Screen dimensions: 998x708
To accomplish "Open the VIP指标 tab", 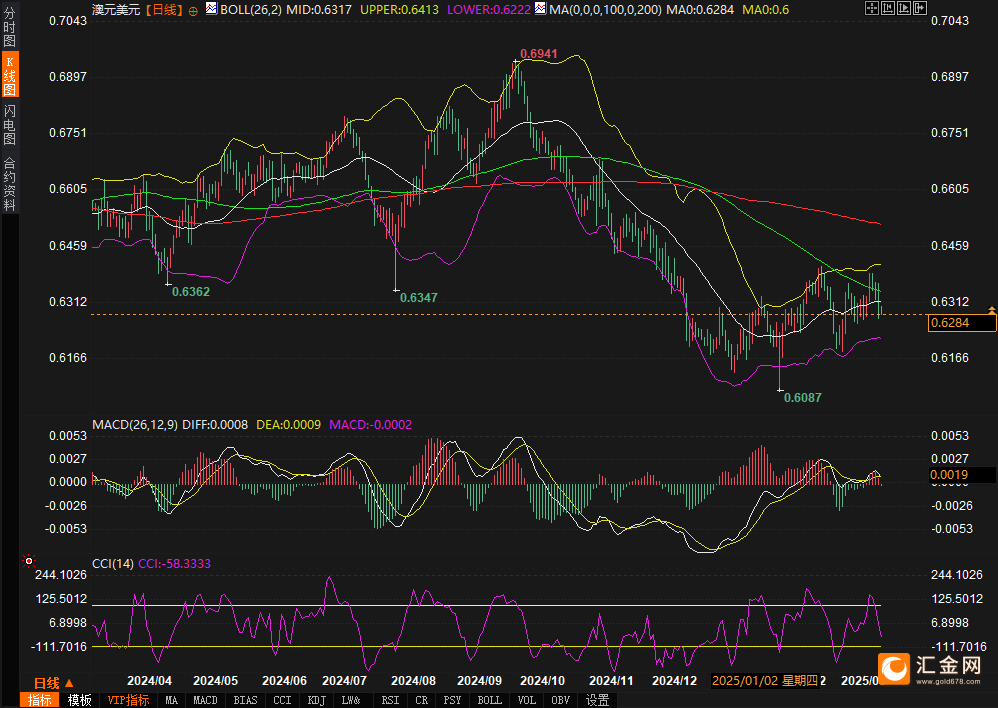I will [x=128, y=700].
